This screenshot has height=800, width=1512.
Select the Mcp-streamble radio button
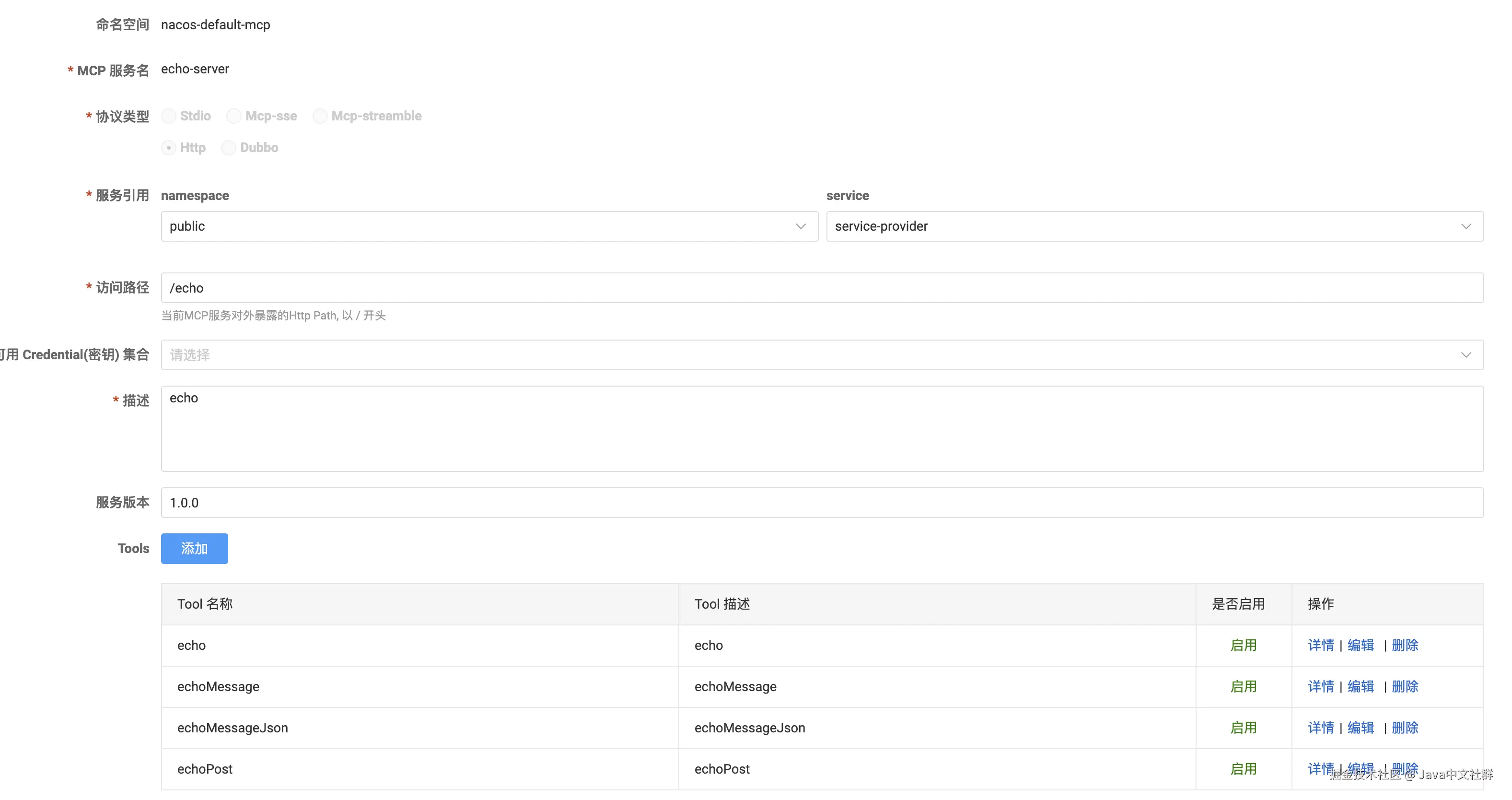coord(321,116)
